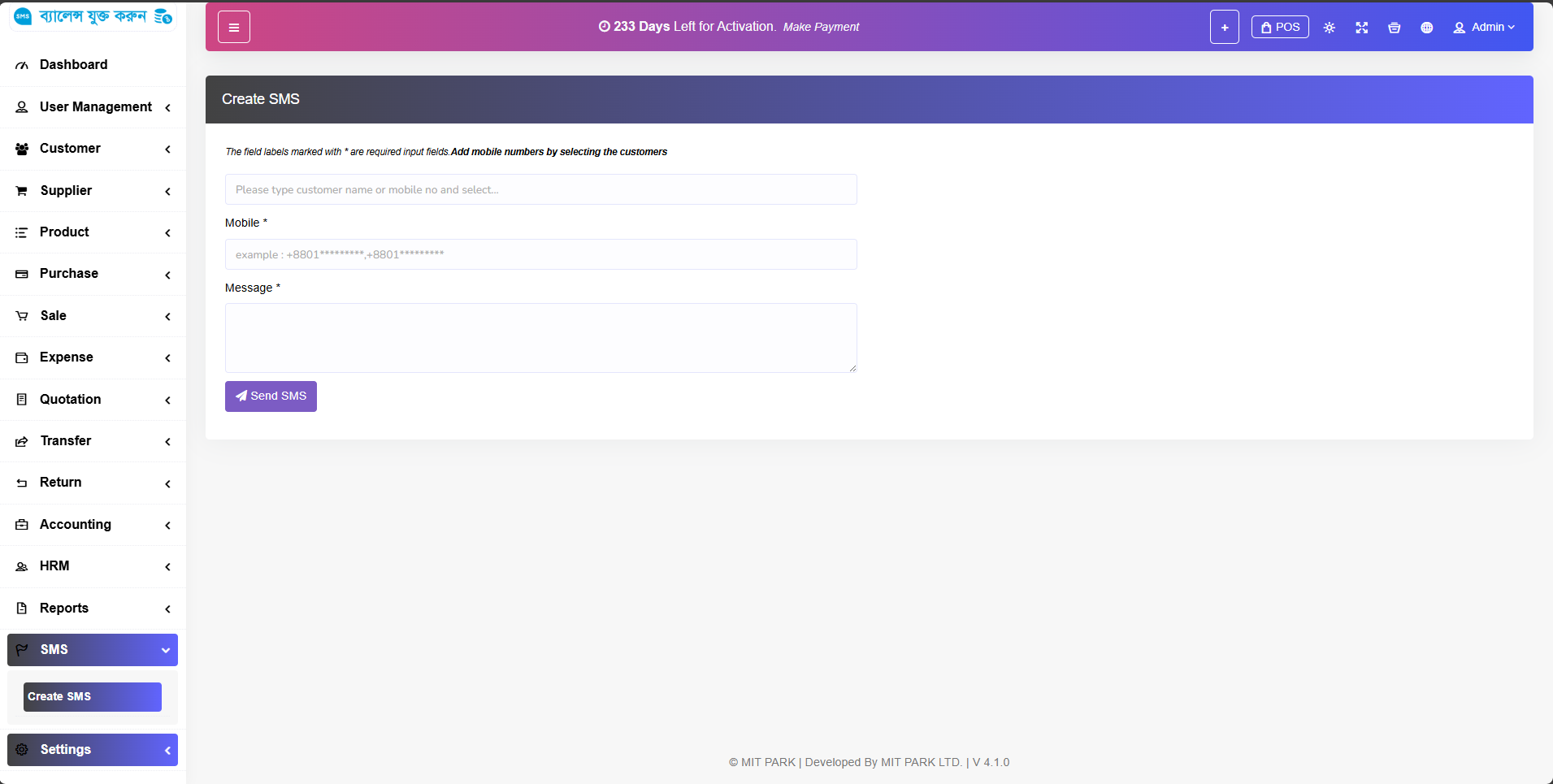Expand the User Management menu
Viewport: 1553px width, 784px height.
[x=95, y=107]
